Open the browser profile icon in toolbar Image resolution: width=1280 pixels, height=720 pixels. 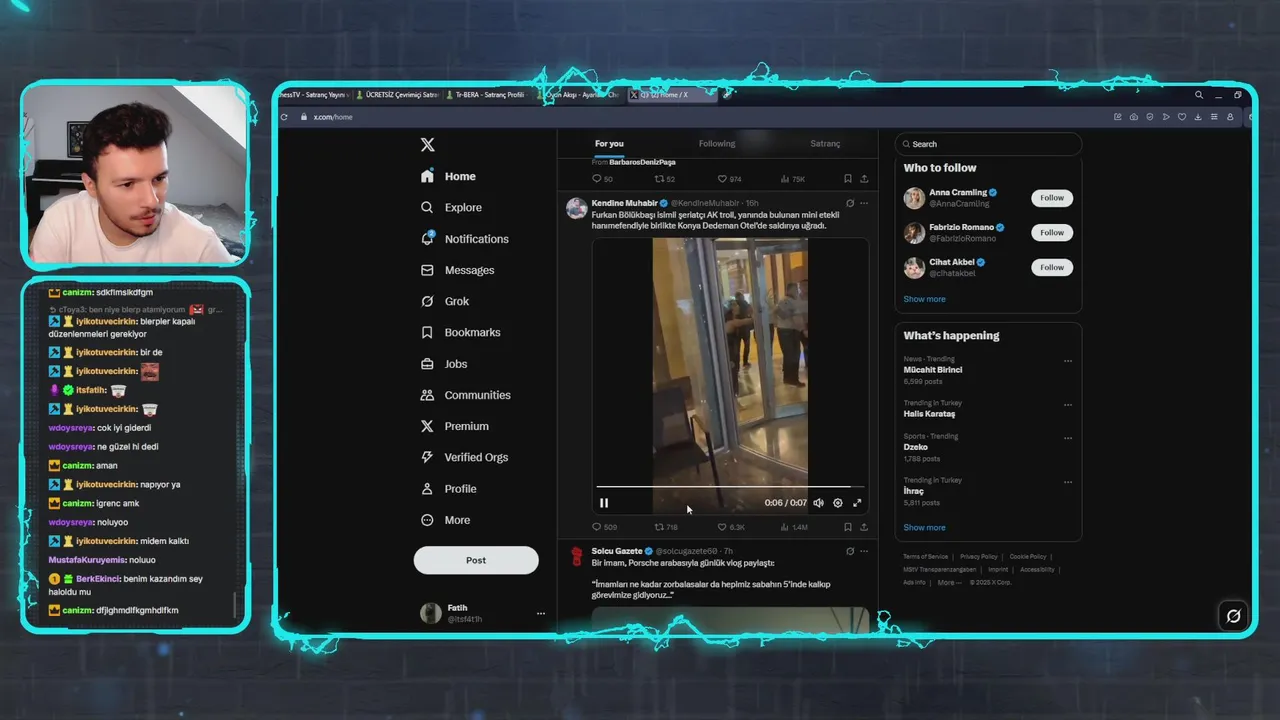click(1230, 117)
